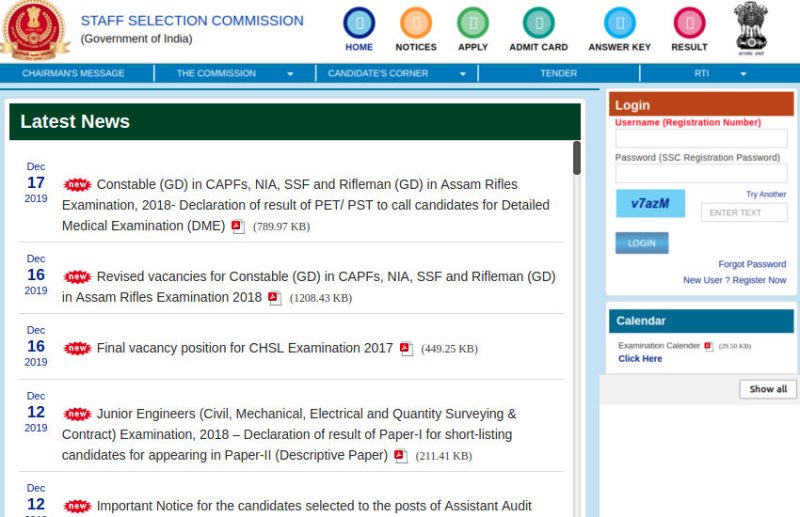Focus the captcha ENTER TEXT field
The width and height of the screenshot is (800, 517).
pyautogui.click(x=744, y=212)
